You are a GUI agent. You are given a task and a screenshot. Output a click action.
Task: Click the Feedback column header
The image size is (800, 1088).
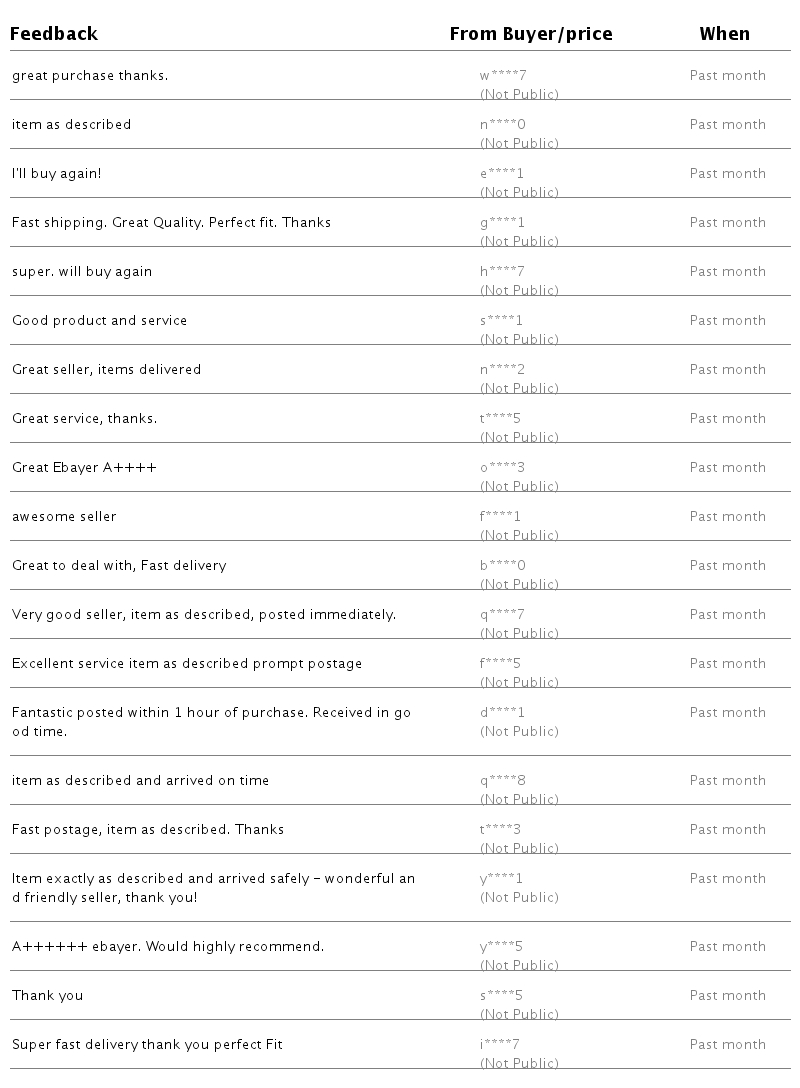point(54,34)
